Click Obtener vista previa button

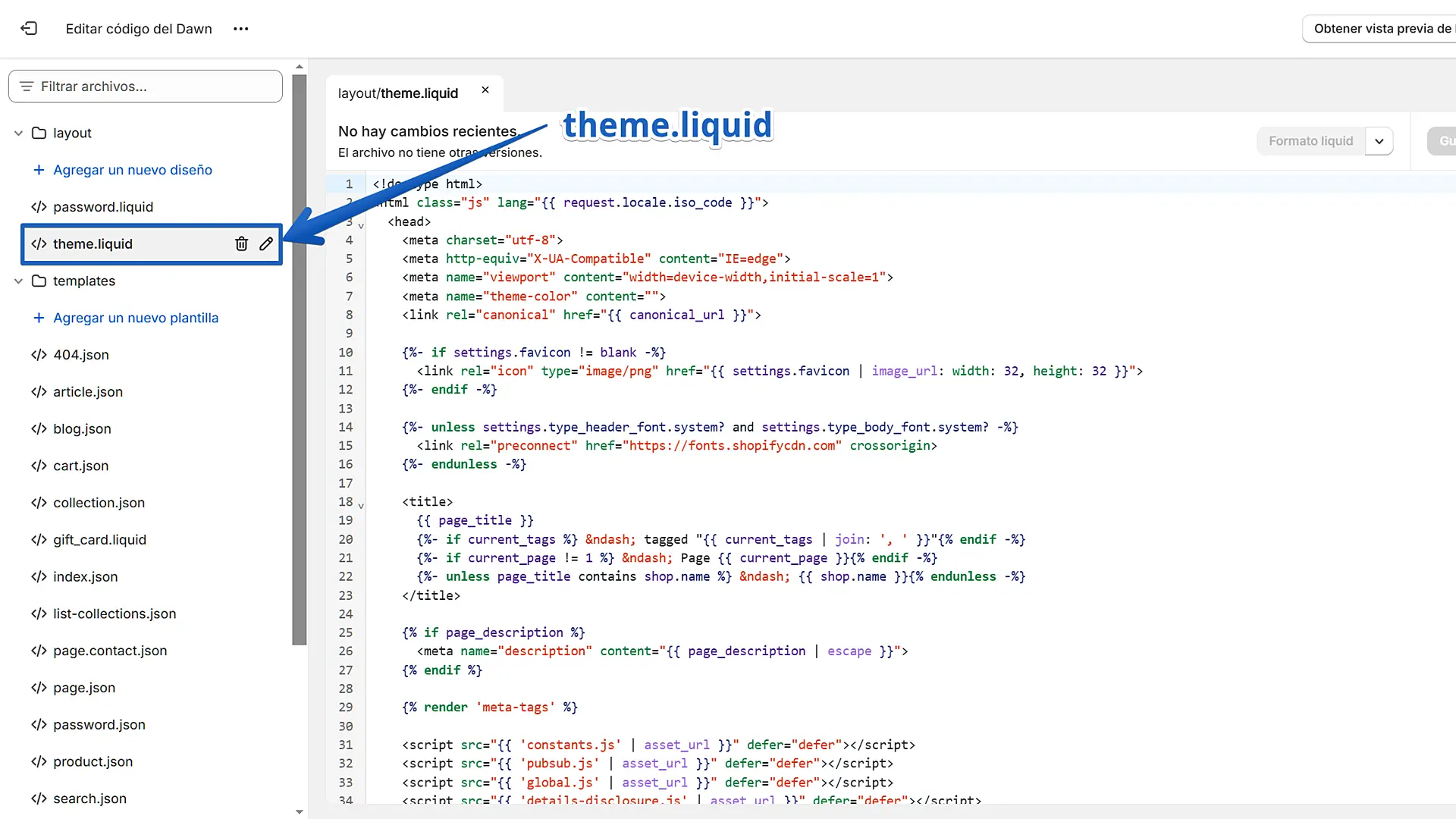[1380, 29]
